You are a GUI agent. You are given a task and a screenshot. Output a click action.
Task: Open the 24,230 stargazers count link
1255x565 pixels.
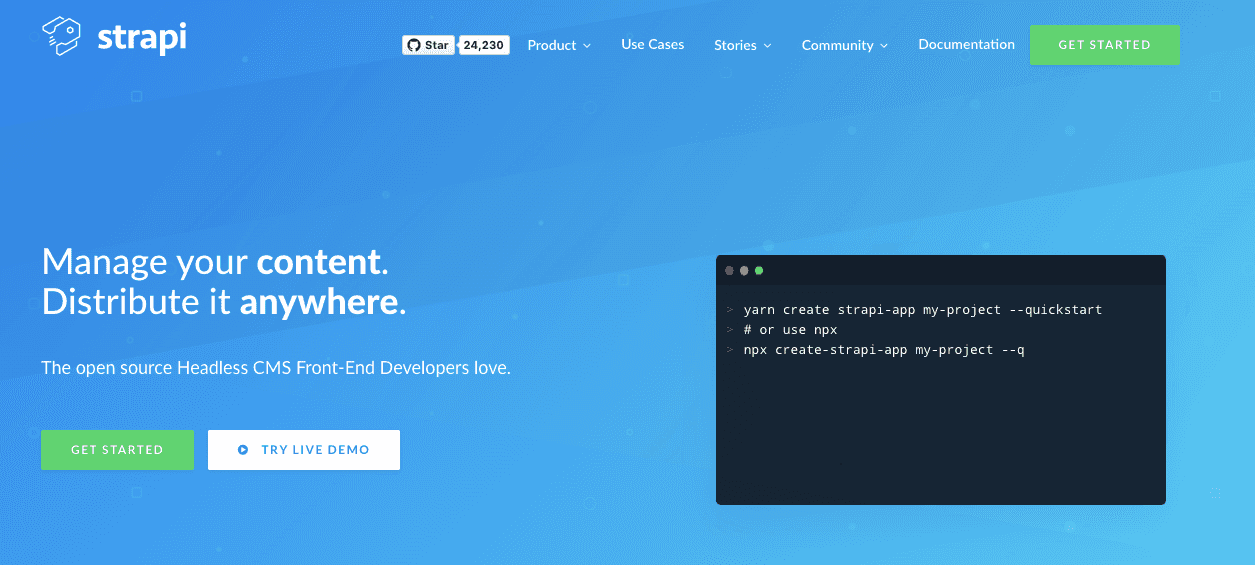pyautogui.click(x=484, y=45)
